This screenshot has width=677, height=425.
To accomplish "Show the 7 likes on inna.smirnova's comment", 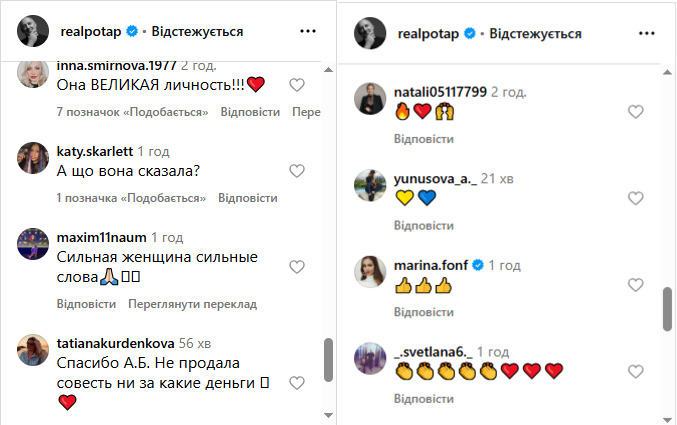I will pos(132,112).
